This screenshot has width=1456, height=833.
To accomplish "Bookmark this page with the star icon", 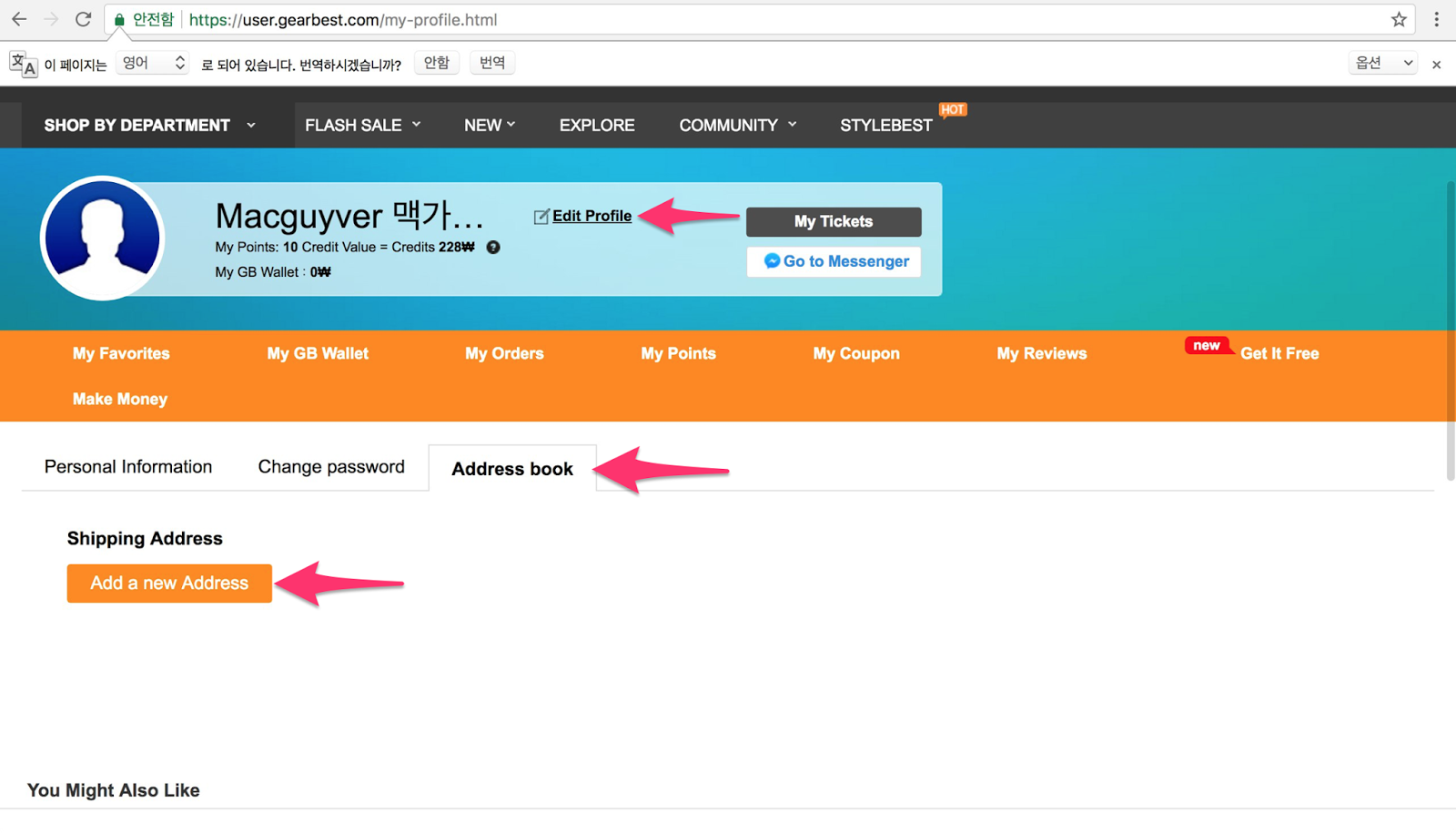I will click(x=1399, y=19).
